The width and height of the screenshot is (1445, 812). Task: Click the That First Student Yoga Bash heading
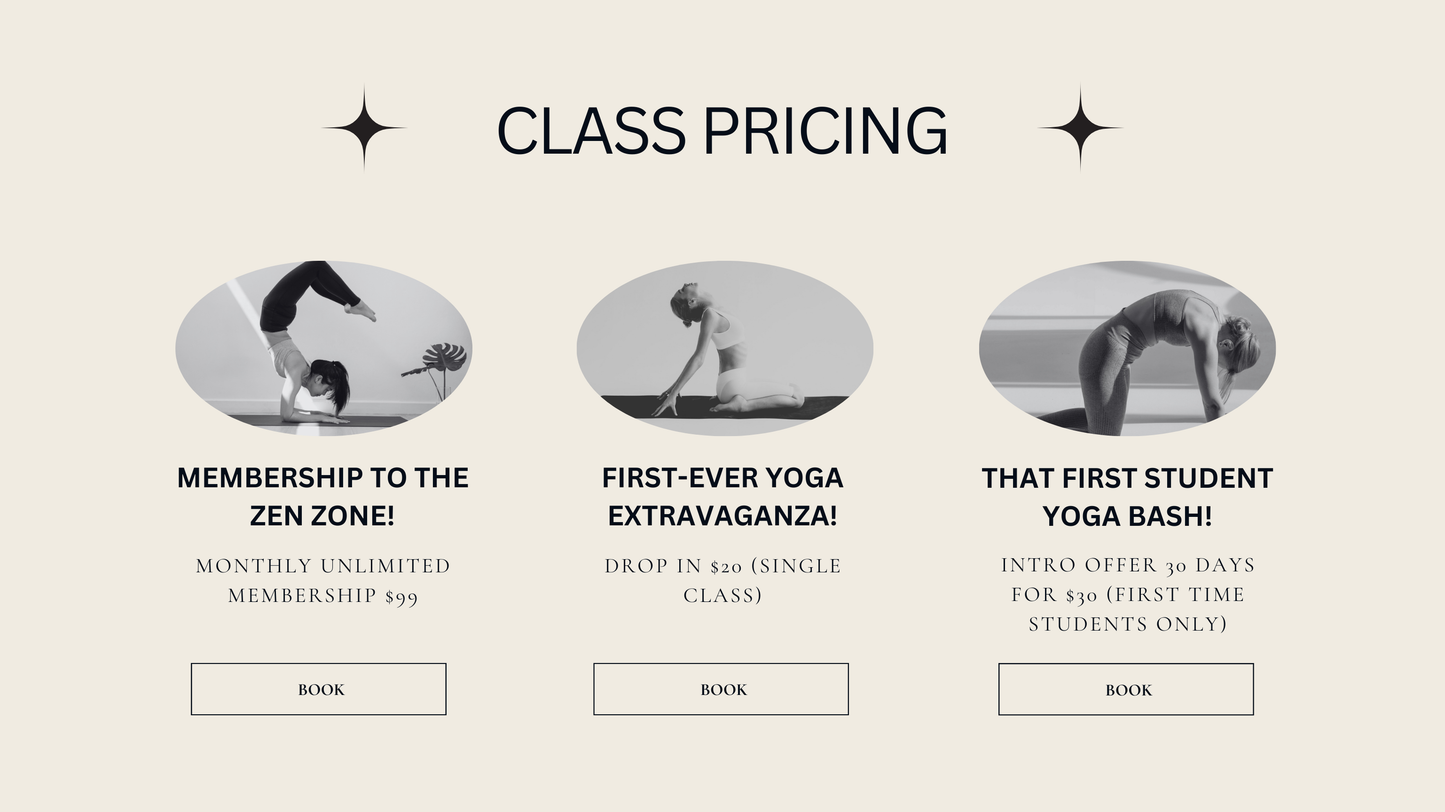click(1127, 496)
